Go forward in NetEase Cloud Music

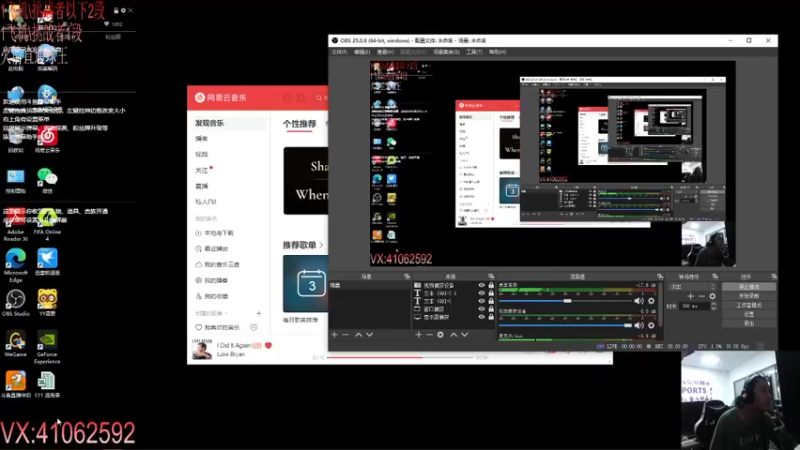tap(301, 97)
